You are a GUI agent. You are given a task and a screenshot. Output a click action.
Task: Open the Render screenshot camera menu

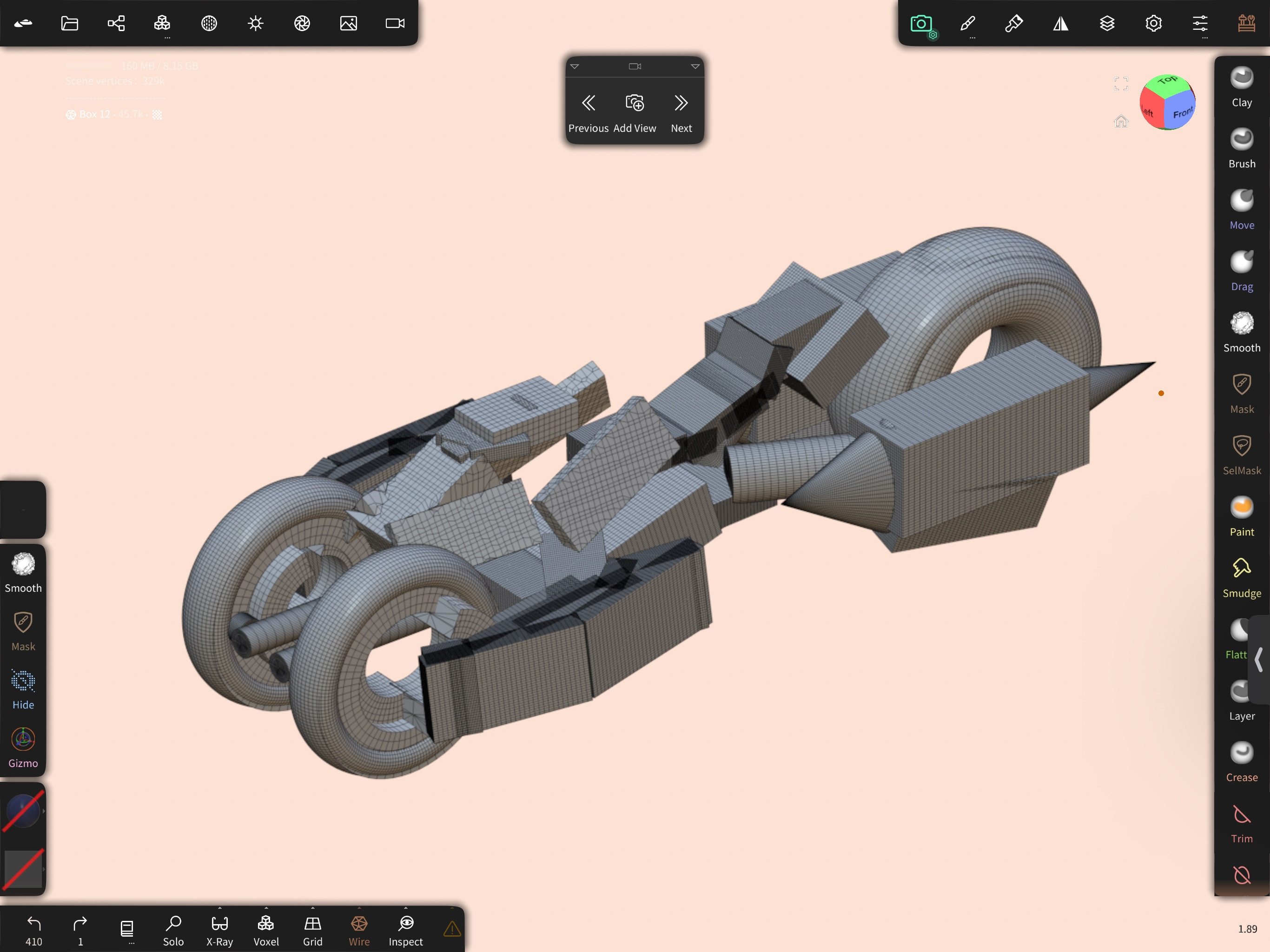pyautogui.click(x=921, y=24)
